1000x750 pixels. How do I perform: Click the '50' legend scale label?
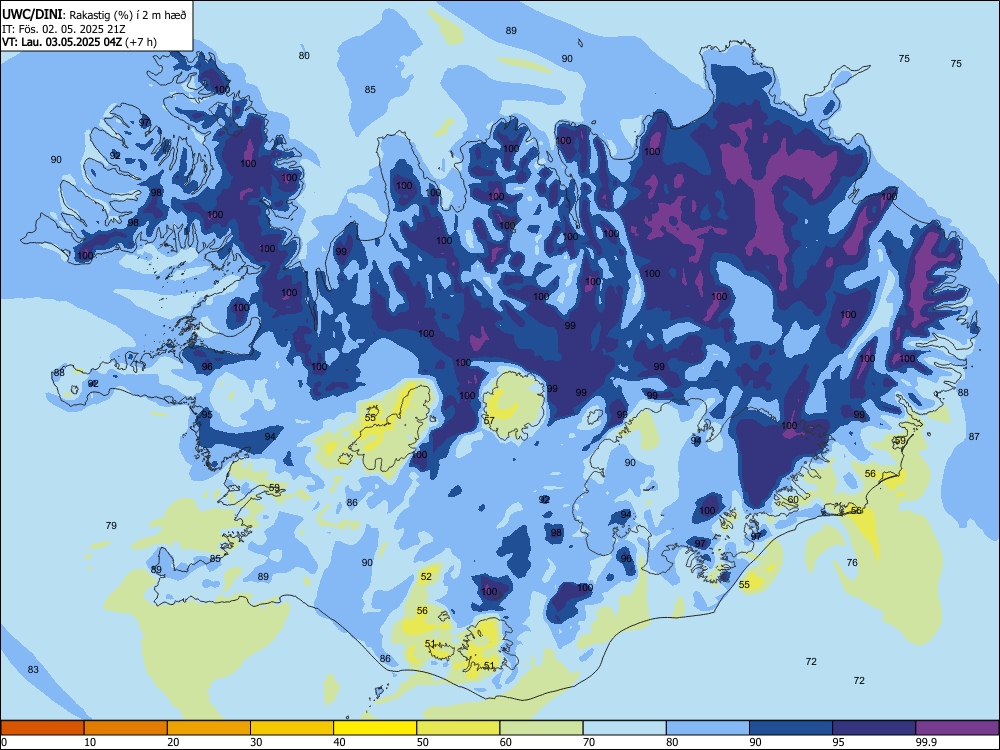click(x=423, y=742)
